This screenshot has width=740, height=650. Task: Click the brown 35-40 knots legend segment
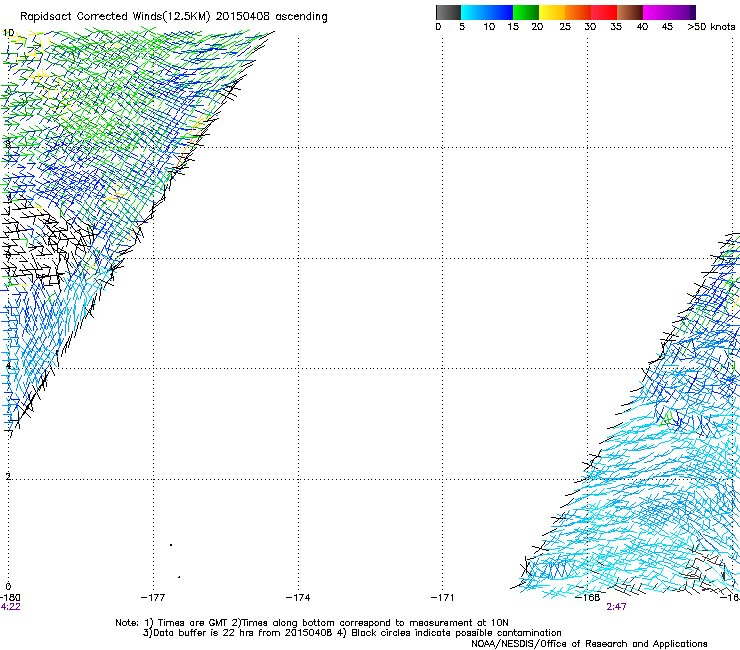pyautogui.click(x=630, y=12)
